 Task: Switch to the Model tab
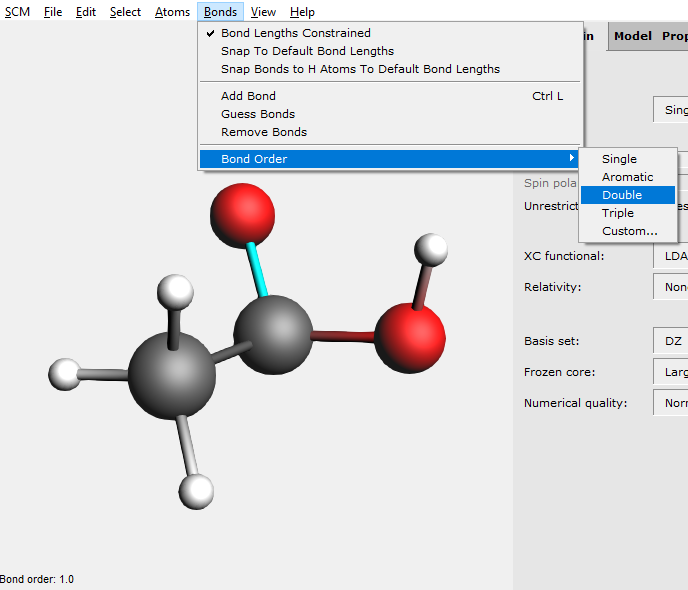[x=633, y=36]
